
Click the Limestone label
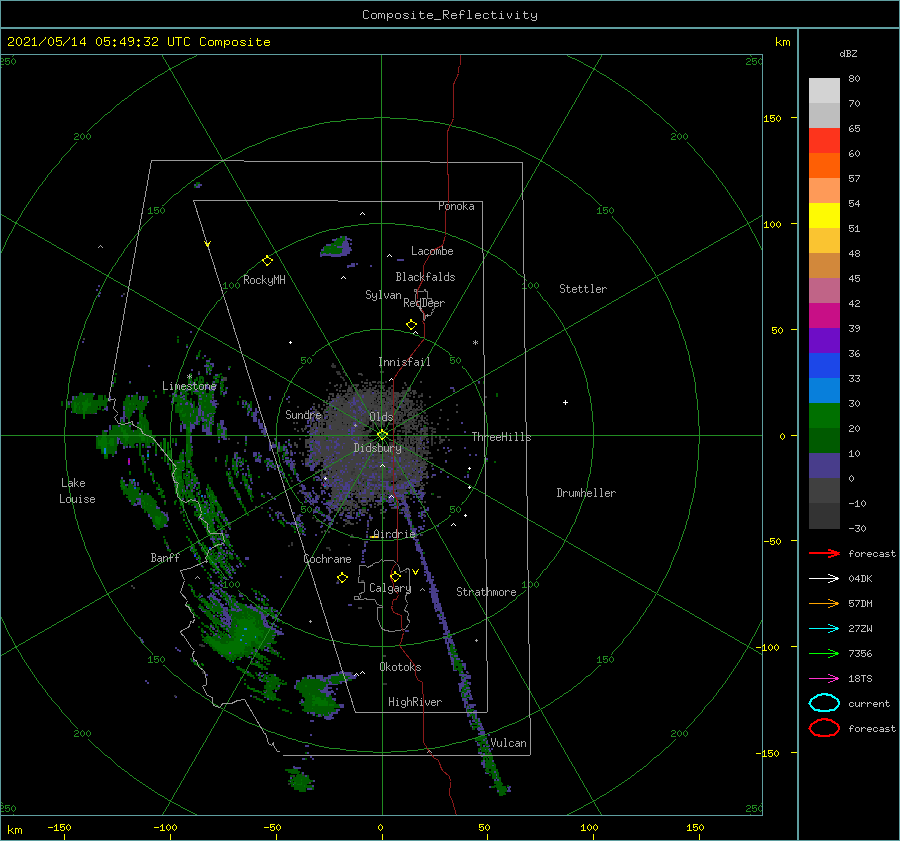click(189, 386)
